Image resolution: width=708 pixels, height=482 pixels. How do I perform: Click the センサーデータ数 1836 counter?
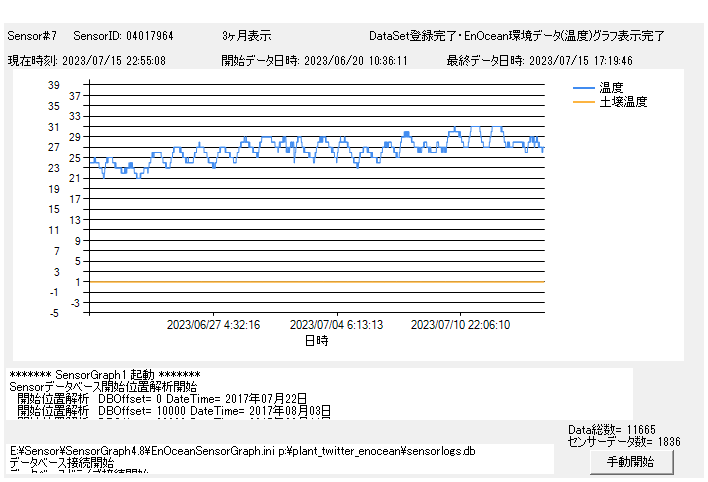610,441
